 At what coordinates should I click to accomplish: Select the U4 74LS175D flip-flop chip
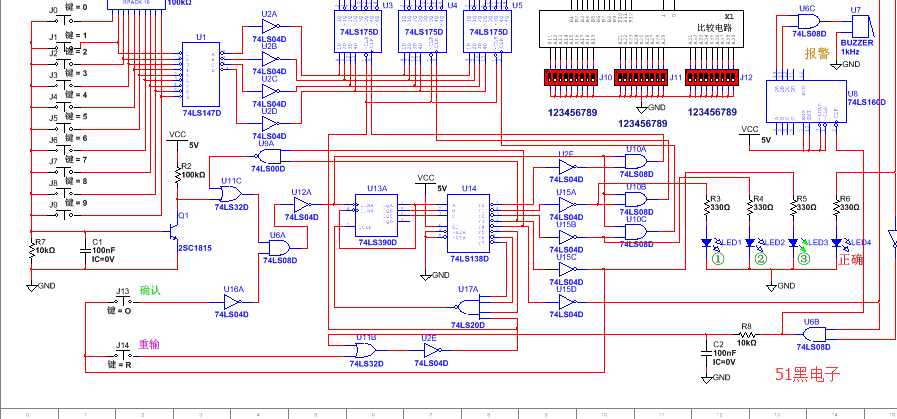point(423,31)
